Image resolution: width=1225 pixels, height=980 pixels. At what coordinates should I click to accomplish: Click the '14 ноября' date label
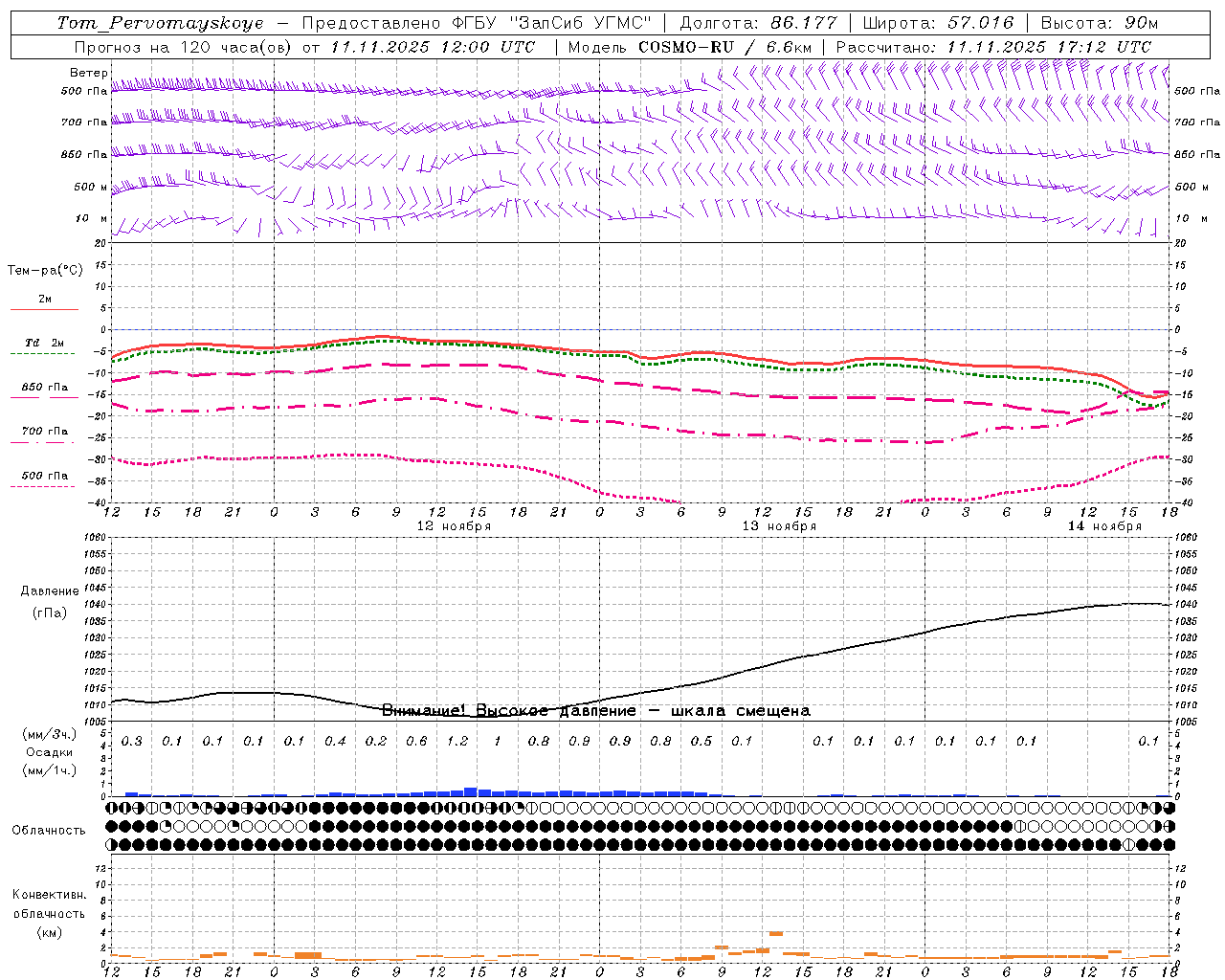(x=1104, y=526)
